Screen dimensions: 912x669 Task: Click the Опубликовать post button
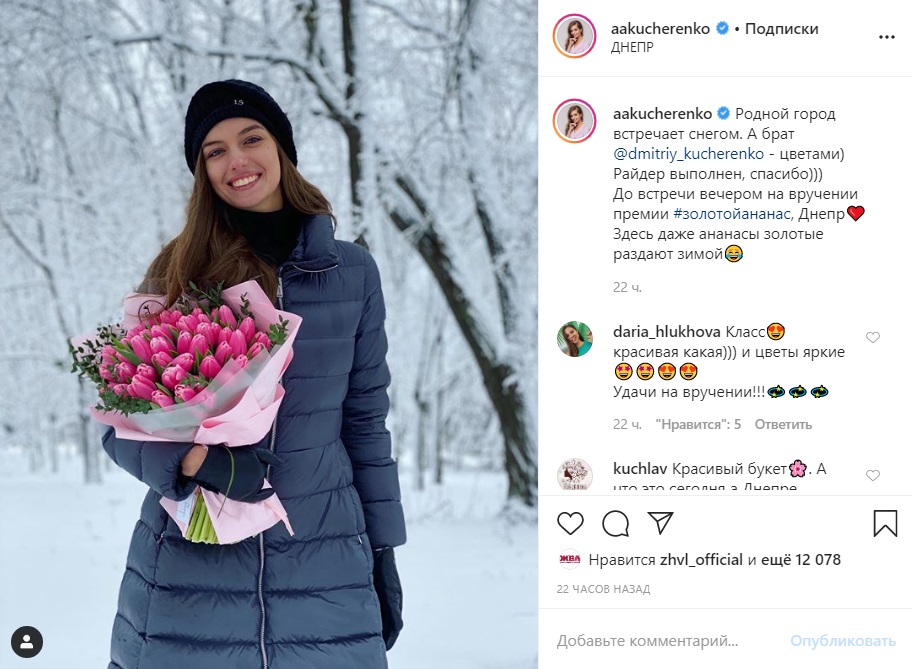[x=842, y=641]
